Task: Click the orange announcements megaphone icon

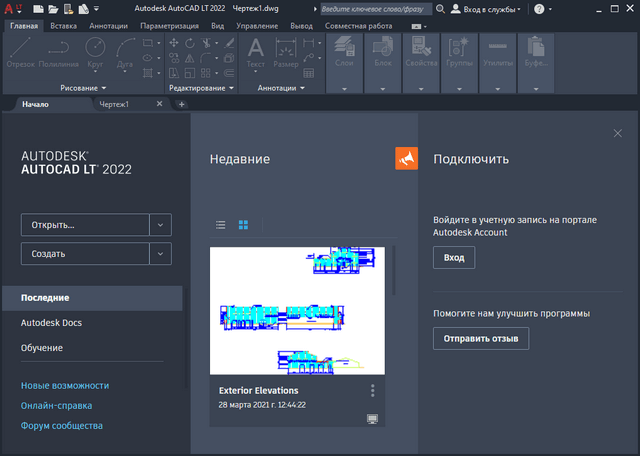Action: (406, 159)
